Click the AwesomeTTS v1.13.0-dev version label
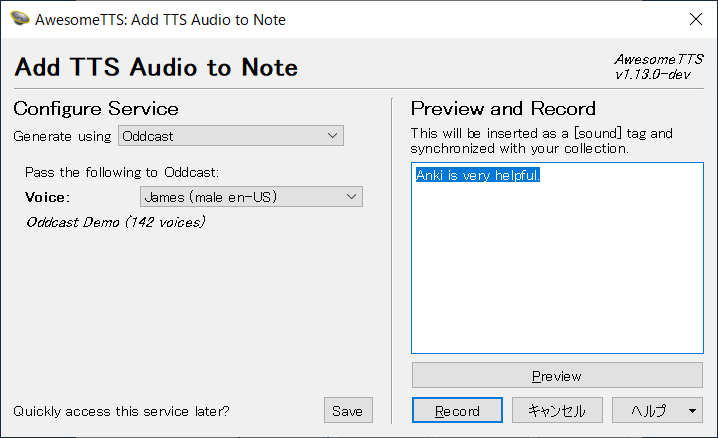The width and height of the screenshot is (718, 438). [658, 67]
